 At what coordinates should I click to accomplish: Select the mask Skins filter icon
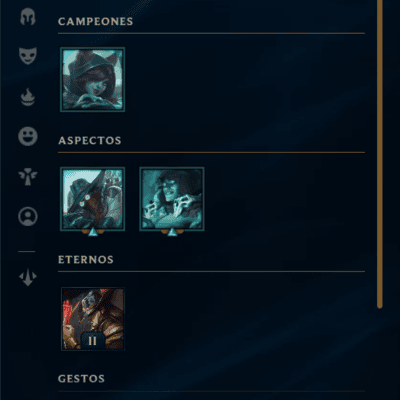pyautogui.click(x=28, y=56)
